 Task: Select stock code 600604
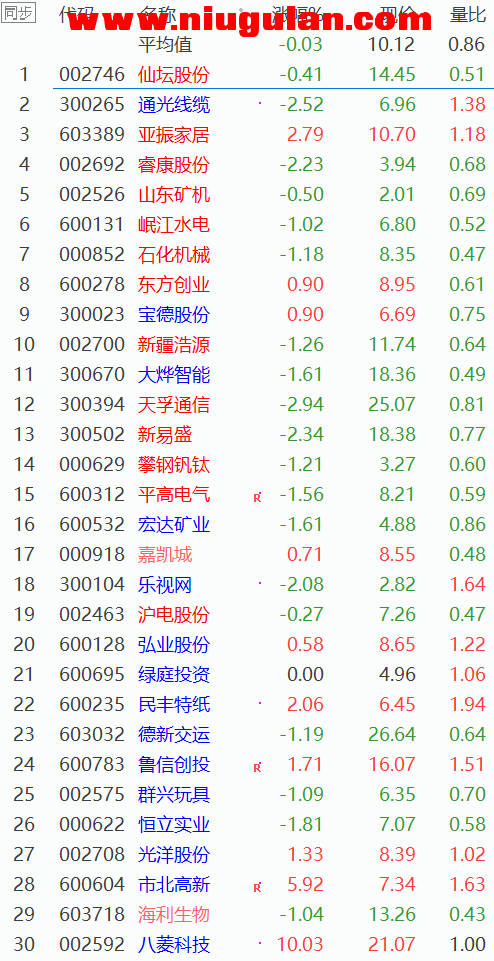pyautogui.click(x=92, y=884)
